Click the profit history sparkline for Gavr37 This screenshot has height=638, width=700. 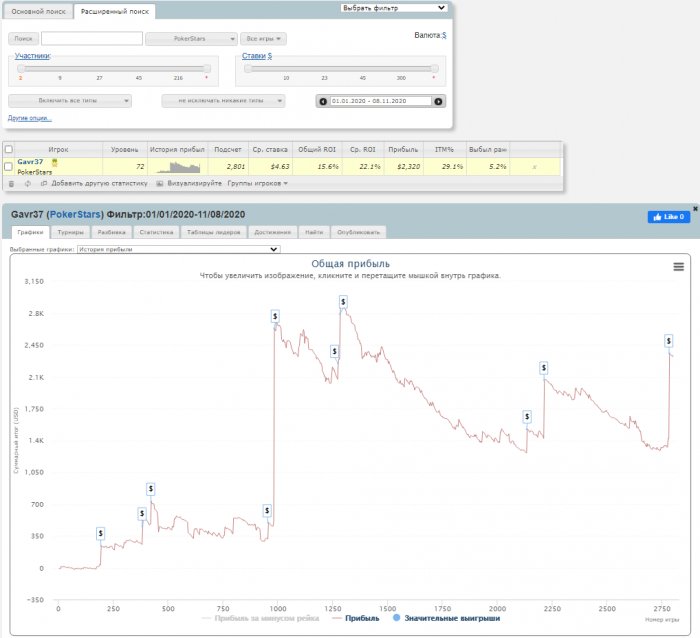click(x=177, y=166)
